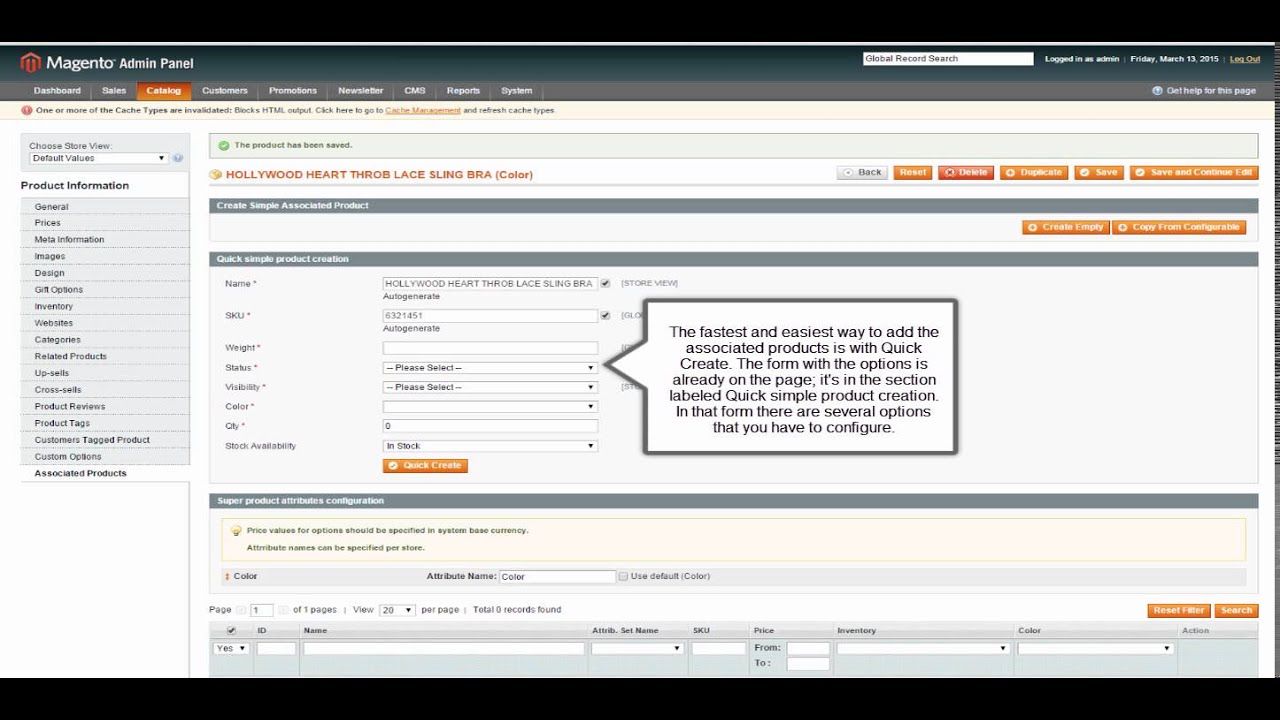1280x720 pixels.
Task: Open the Catalog menu
Action: coord(164,91)
